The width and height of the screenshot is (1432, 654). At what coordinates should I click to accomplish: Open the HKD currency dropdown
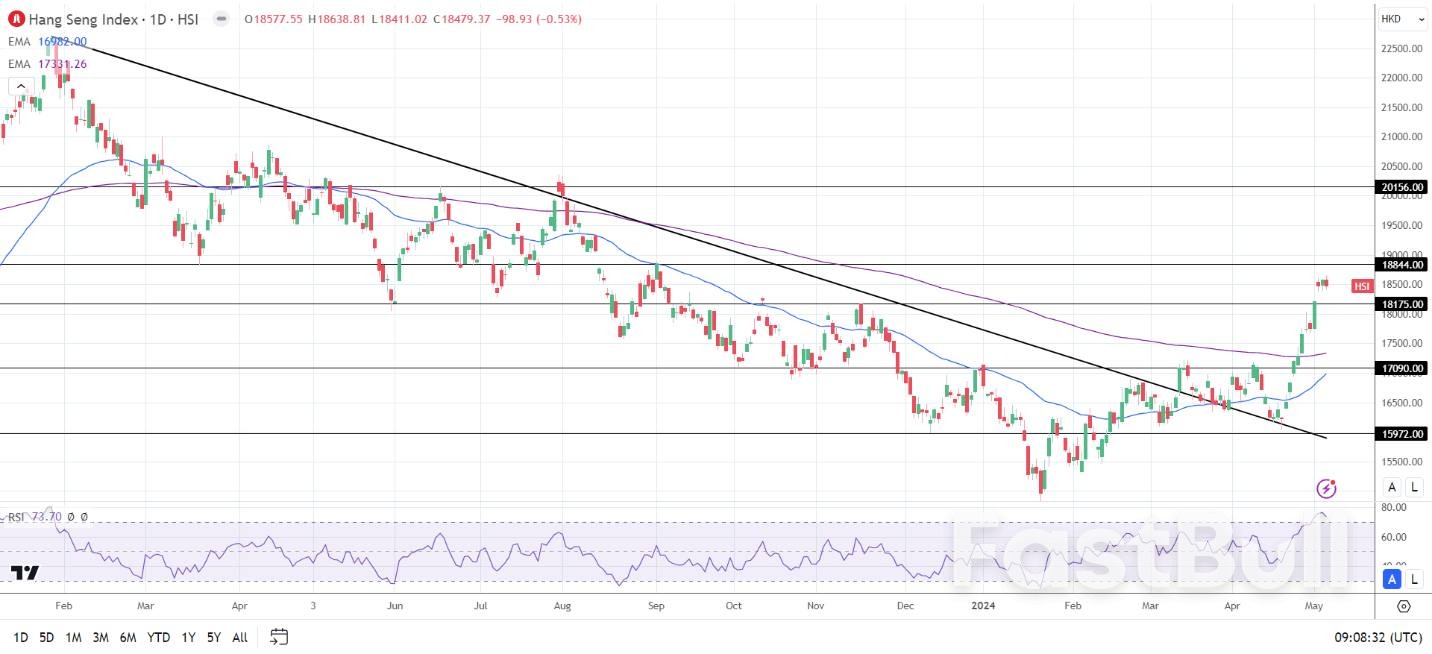1400,18
